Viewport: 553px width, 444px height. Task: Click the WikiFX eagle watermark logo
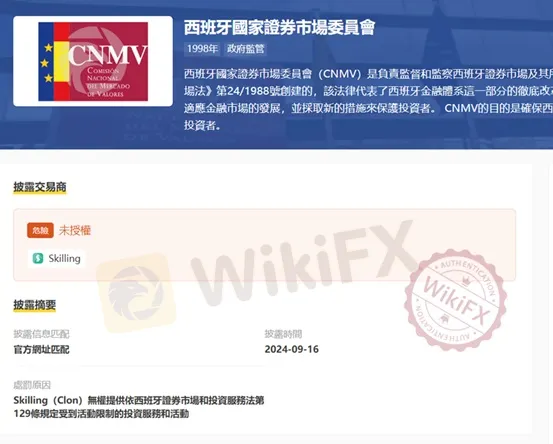136,293
